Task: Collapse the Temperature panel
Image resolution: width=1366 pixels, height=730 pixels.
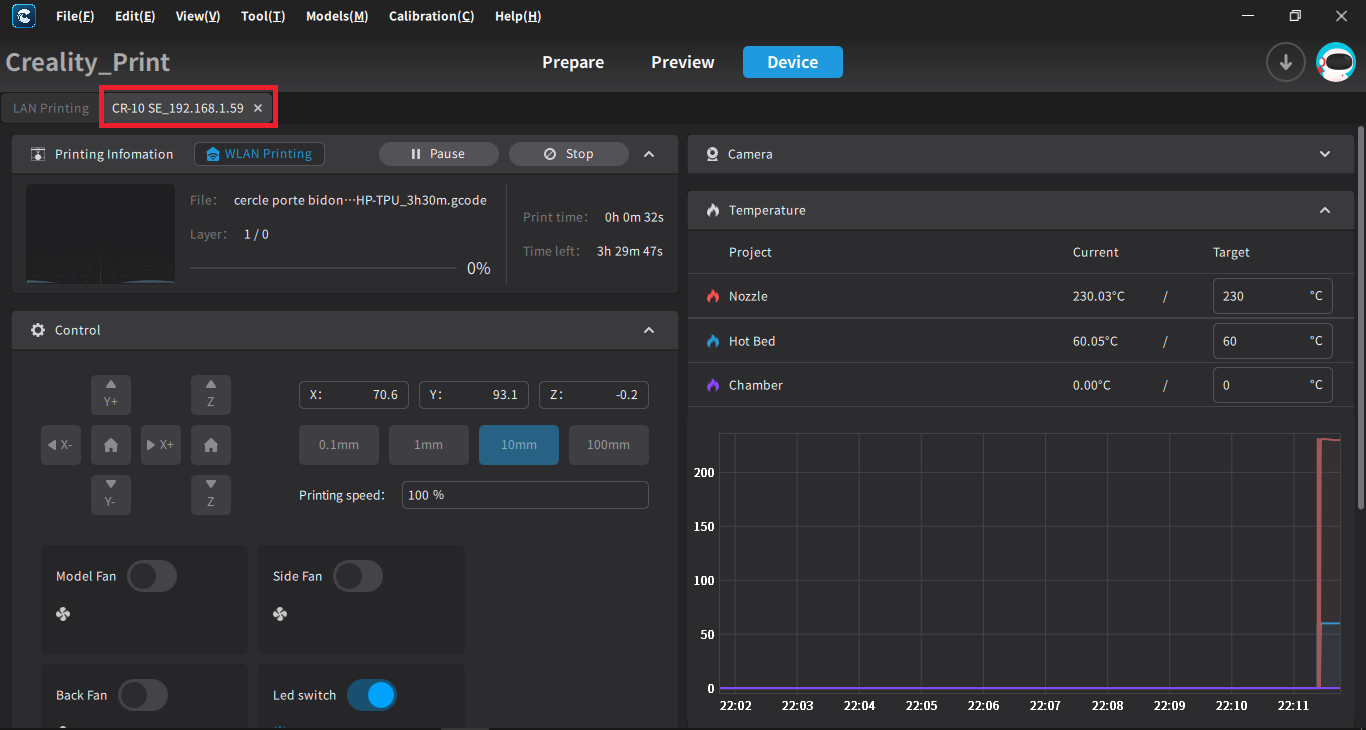Action: point(1325,210)
